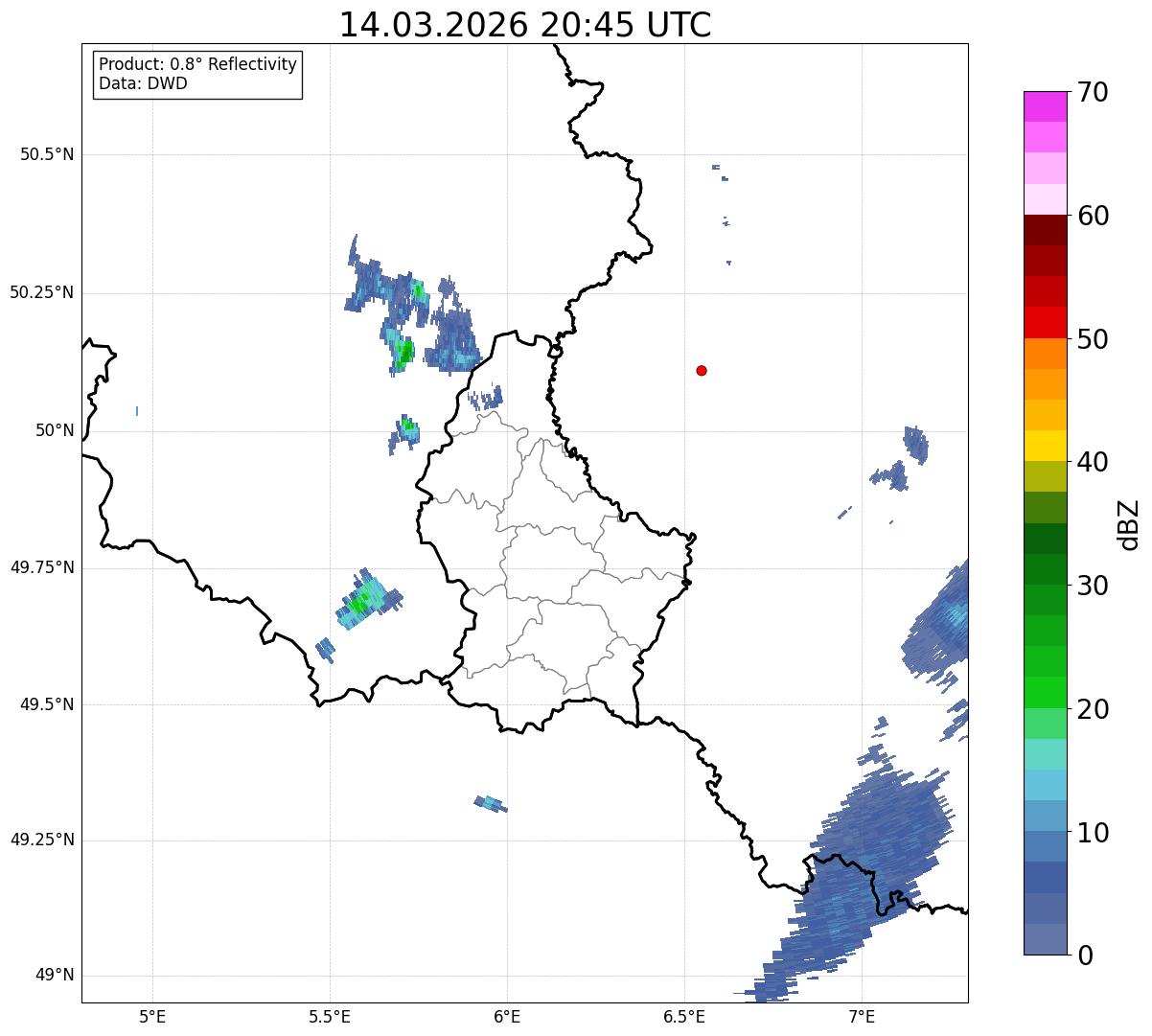This screenshot has width=1152, height=1036.
Task: Click the small echo near 49.3°N 6°E
Action: click(490, 803)
